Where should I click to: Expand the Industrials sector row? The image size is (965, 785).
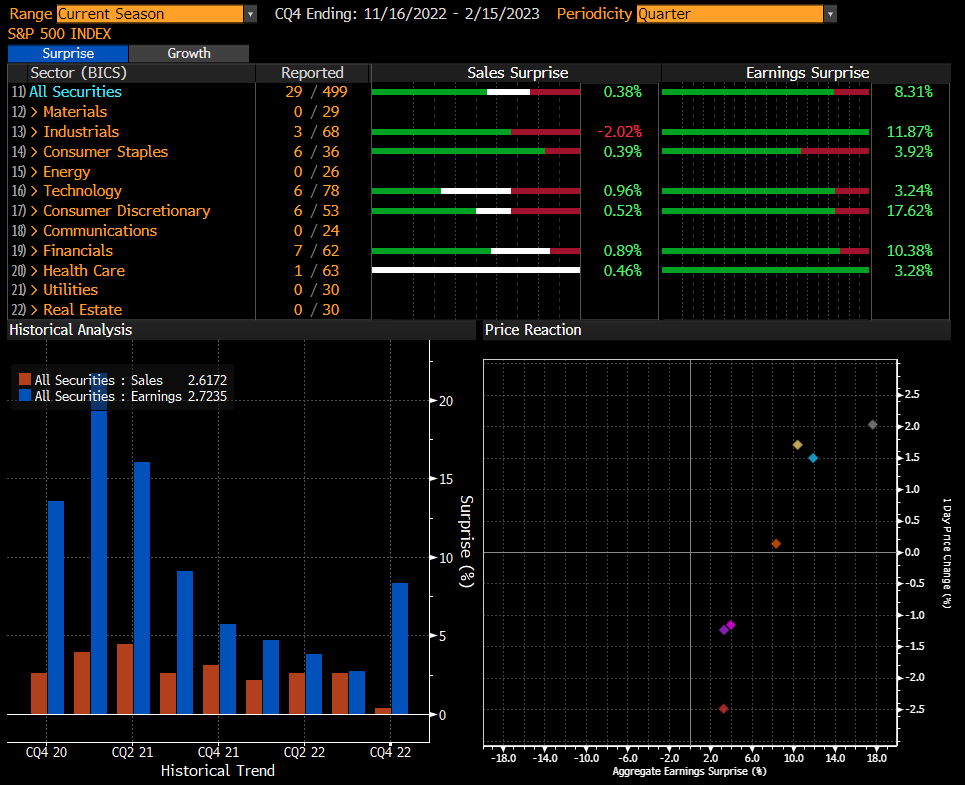[x=80, y=132]
